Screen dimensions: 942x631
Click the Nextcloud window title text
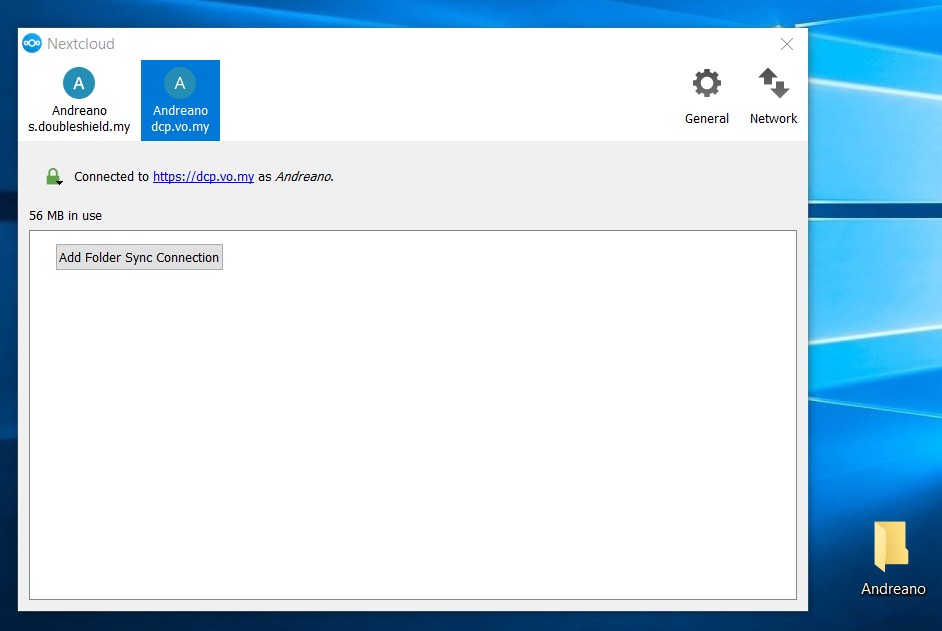[81, 44]
